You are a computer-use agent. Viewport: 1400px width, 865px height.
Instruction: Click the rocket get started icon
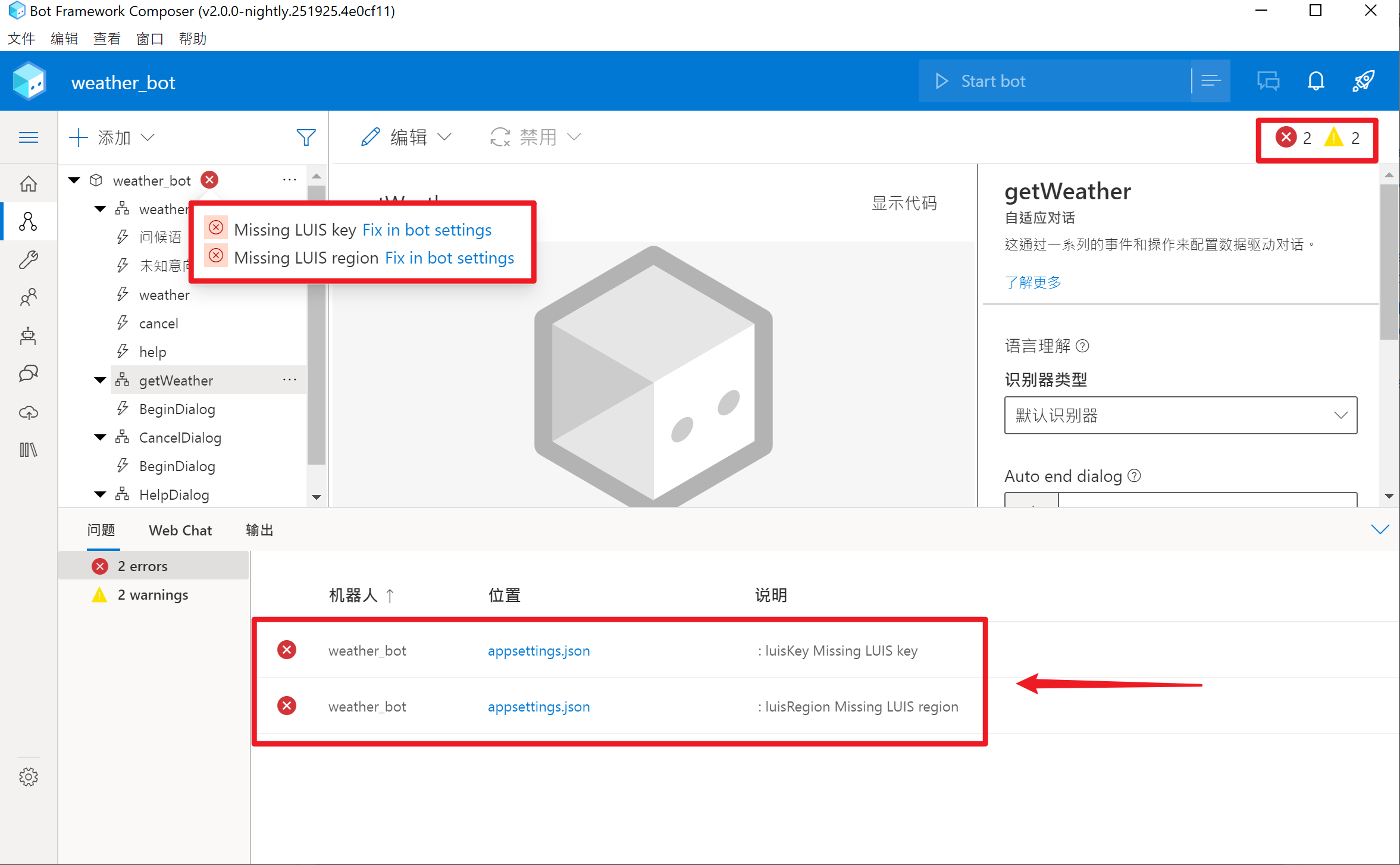pos(1363,82)
